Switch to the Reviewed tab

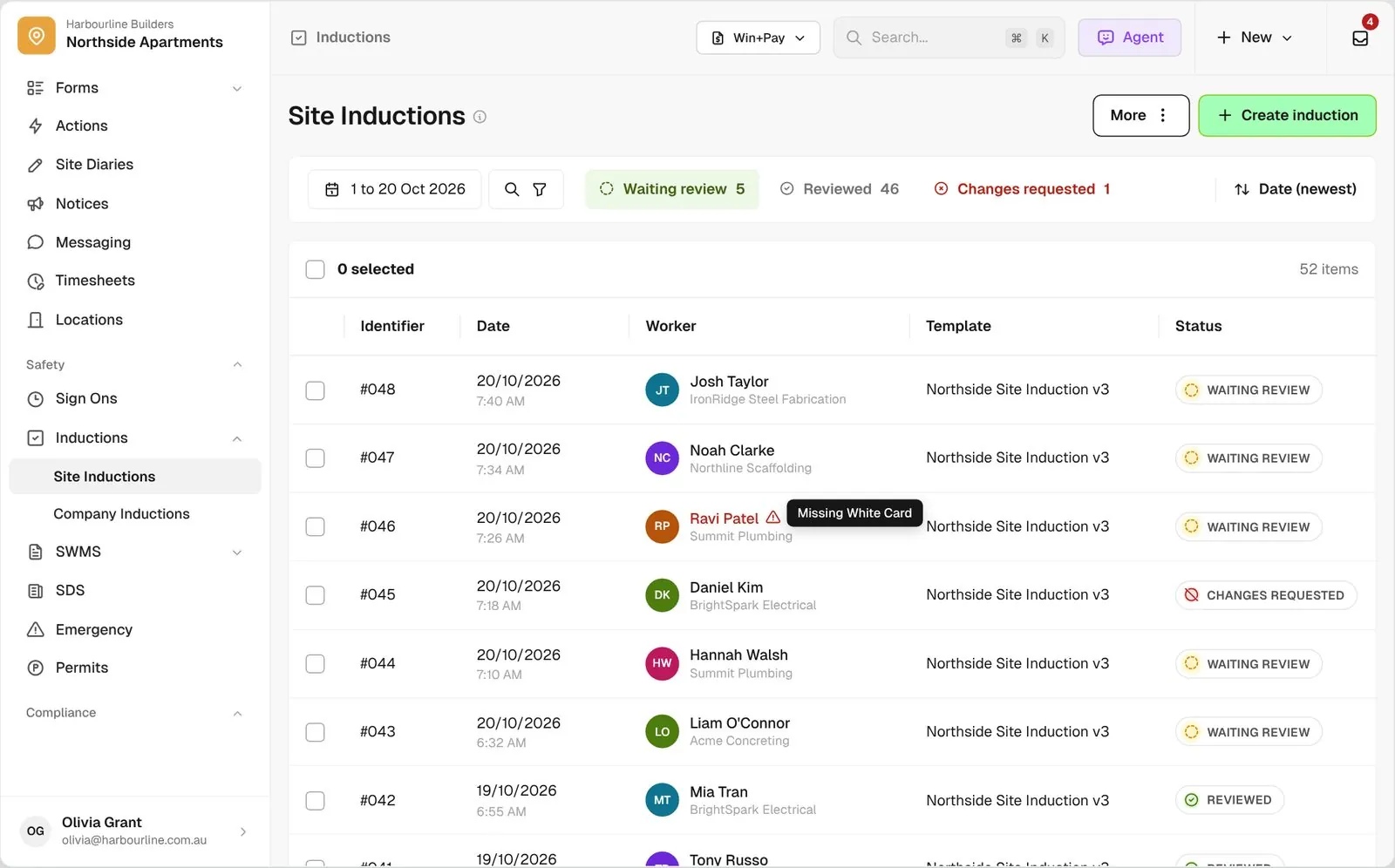tap(839, 189)
